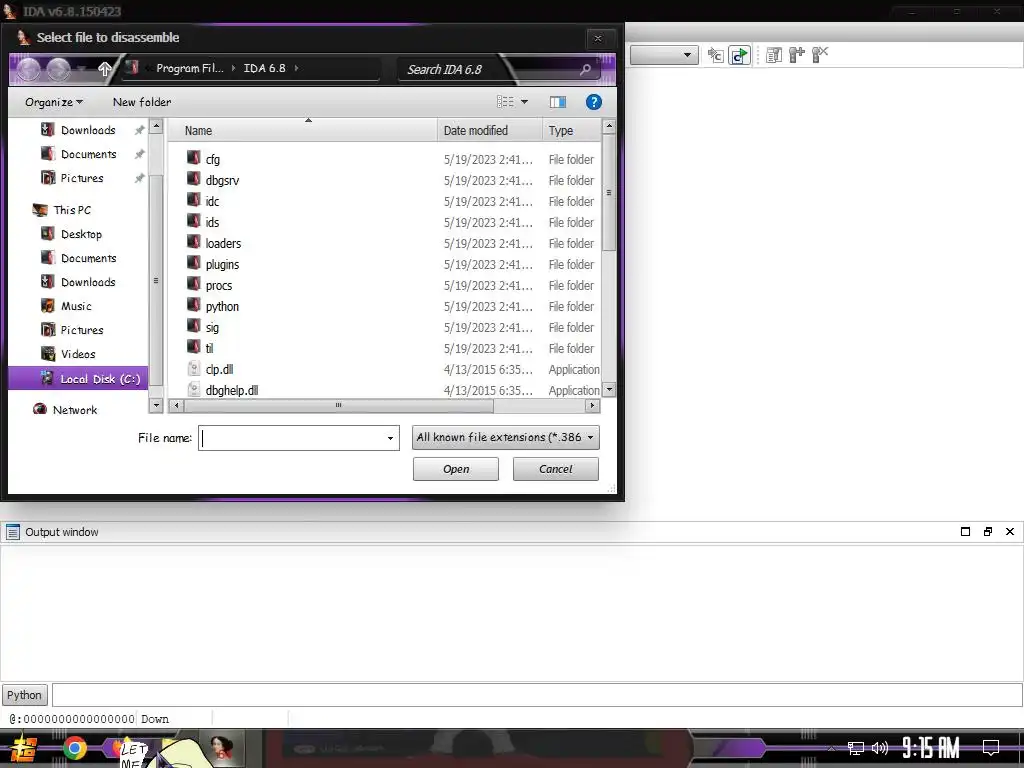Open the IDA toolbar combo box dropdown
Screen dimensions: 1024x768
[x=686, y=56]
